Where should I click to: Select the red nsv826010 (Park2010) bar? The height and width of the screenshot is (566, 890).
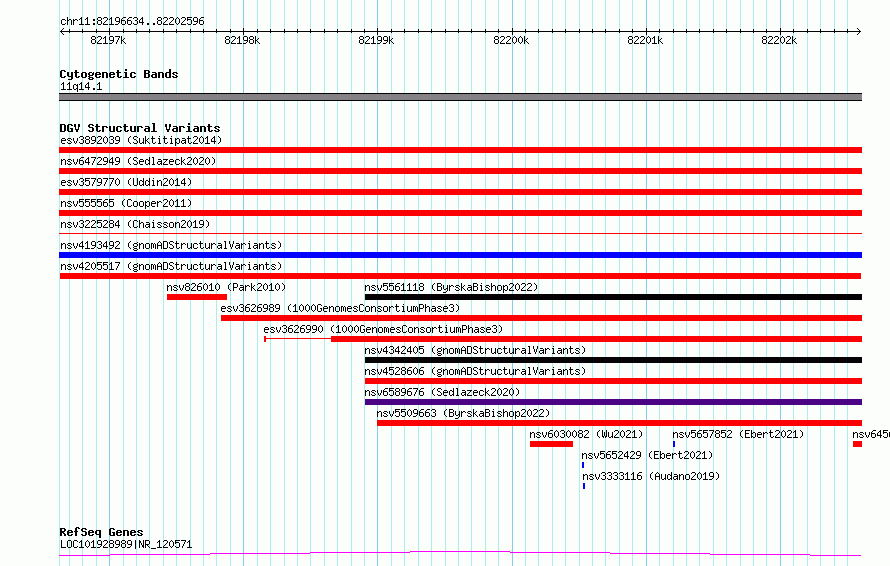[x=197, y=297]
